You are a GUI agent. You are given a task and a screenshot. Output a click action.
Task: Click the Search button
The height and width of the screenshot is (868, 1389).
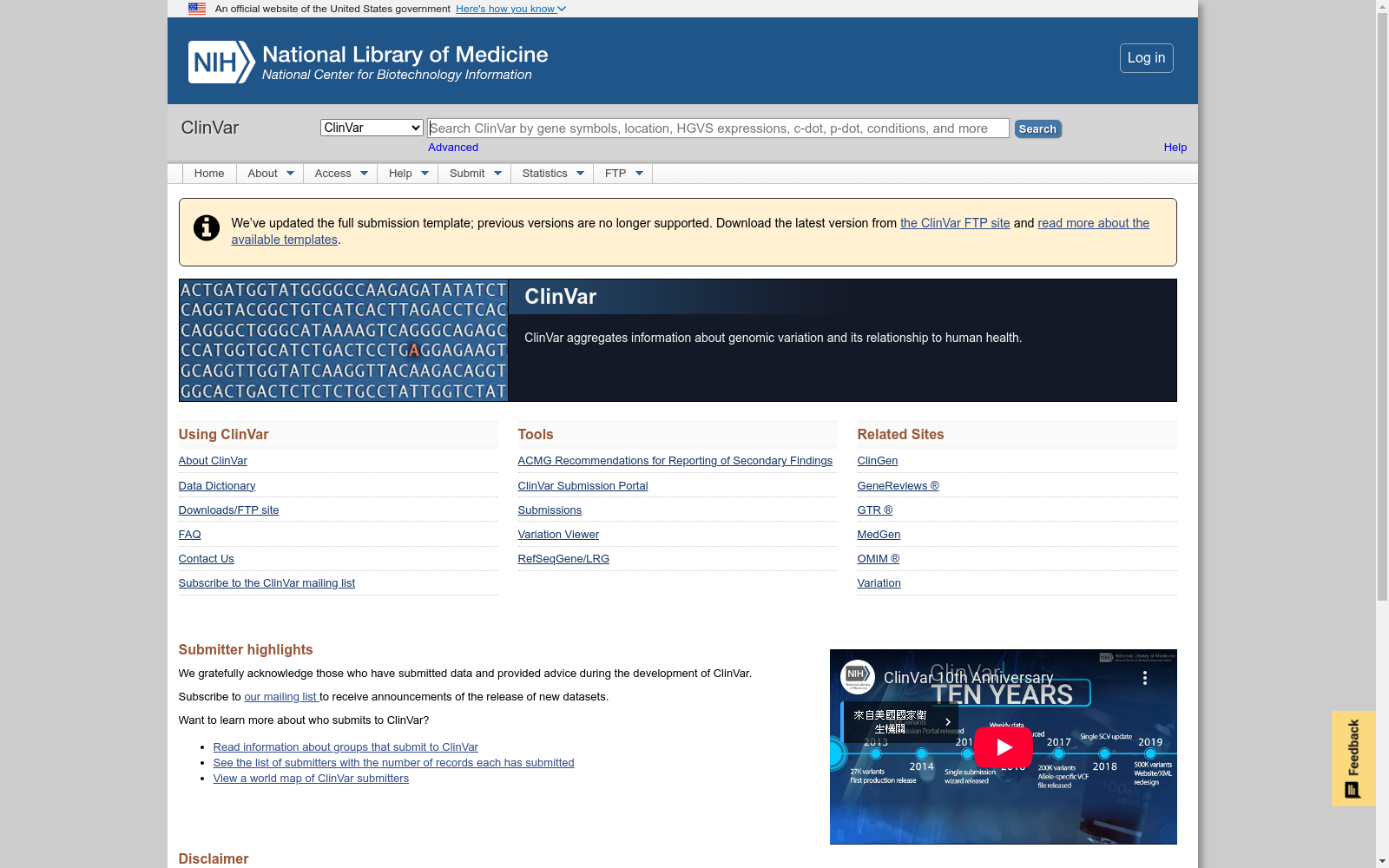click(1037, 128)
